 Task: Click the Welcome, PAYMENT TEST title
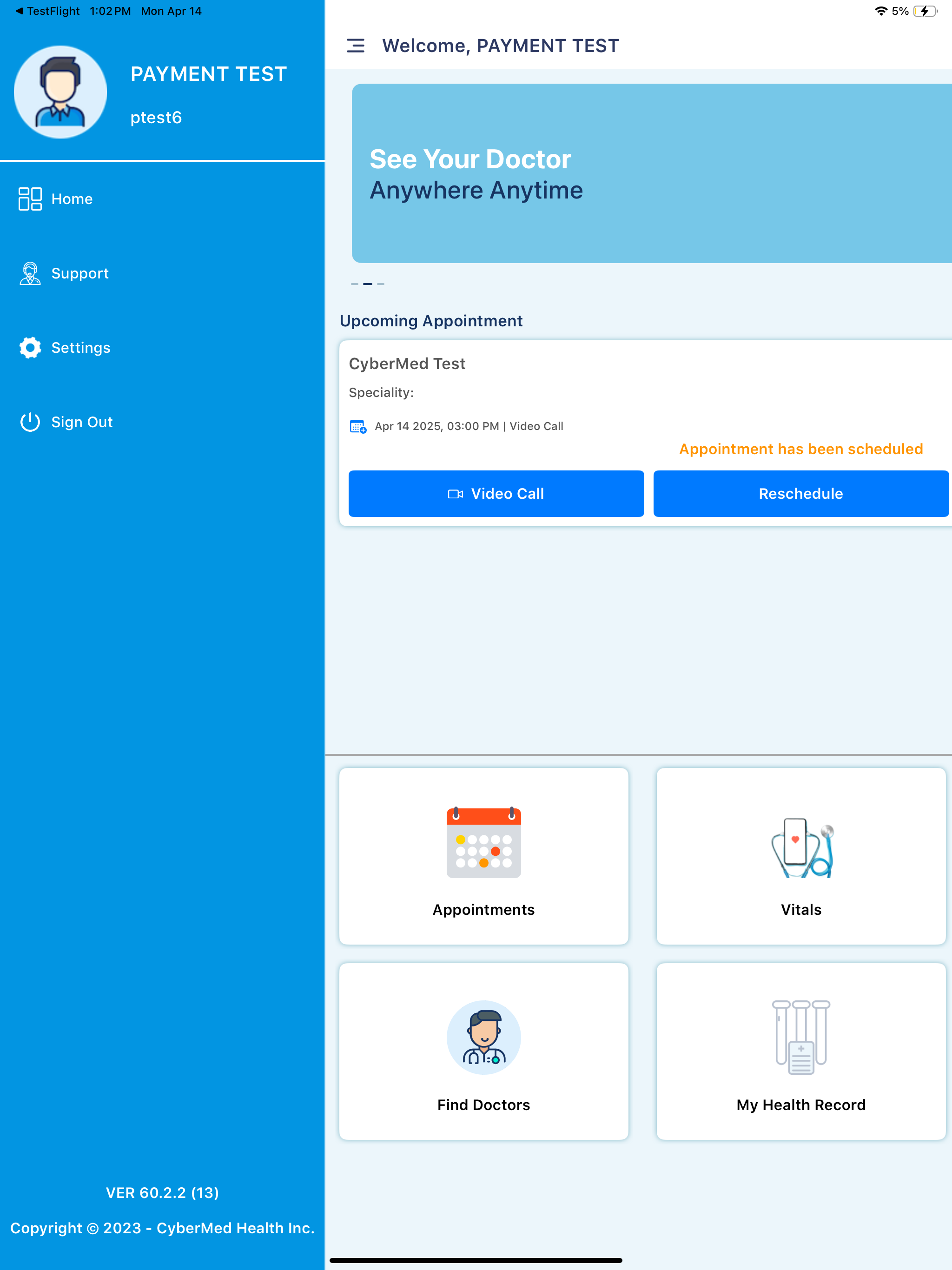click(501, 46)
